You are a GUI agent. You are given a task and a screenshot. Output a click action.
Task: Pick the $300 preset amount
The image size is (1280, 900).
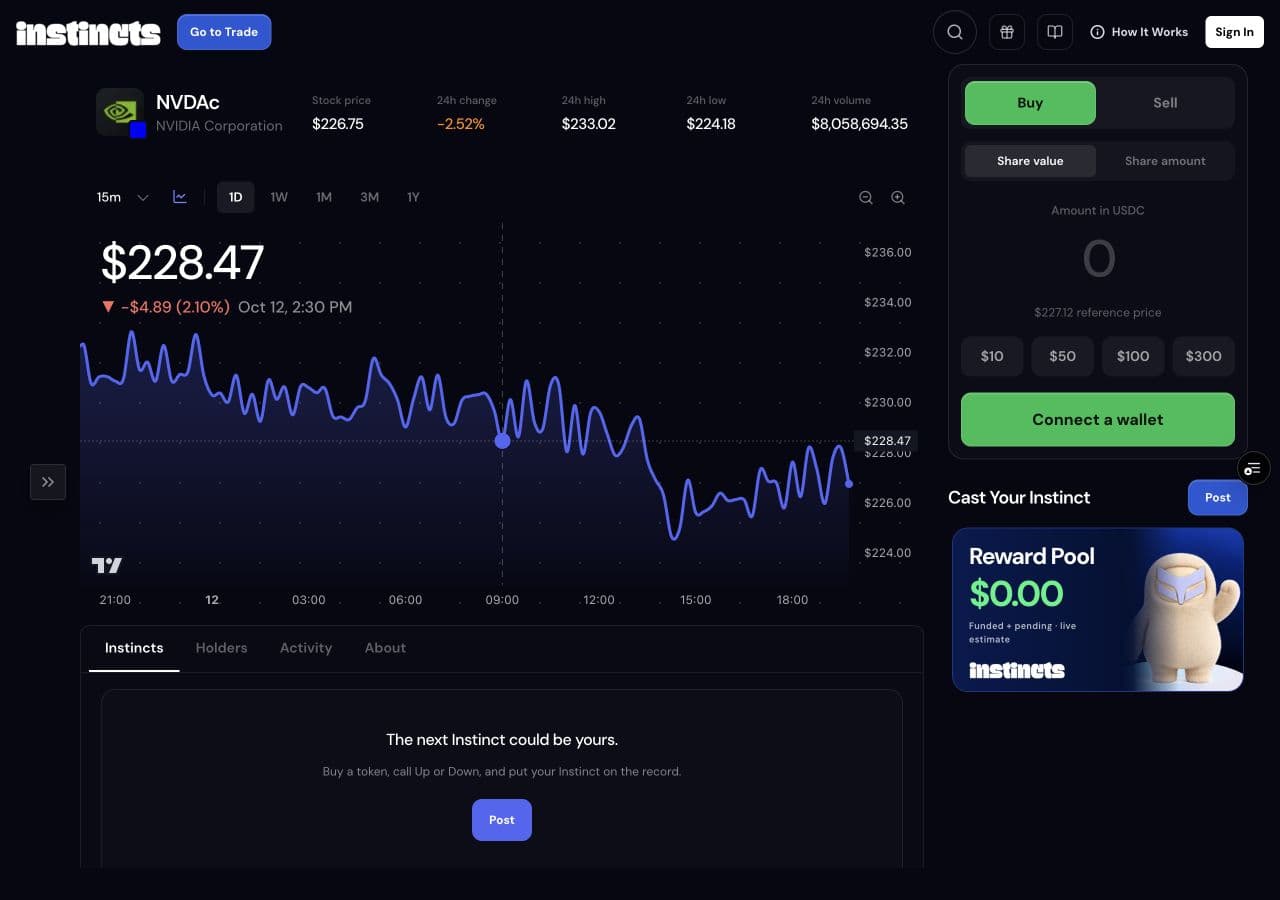1203,356
